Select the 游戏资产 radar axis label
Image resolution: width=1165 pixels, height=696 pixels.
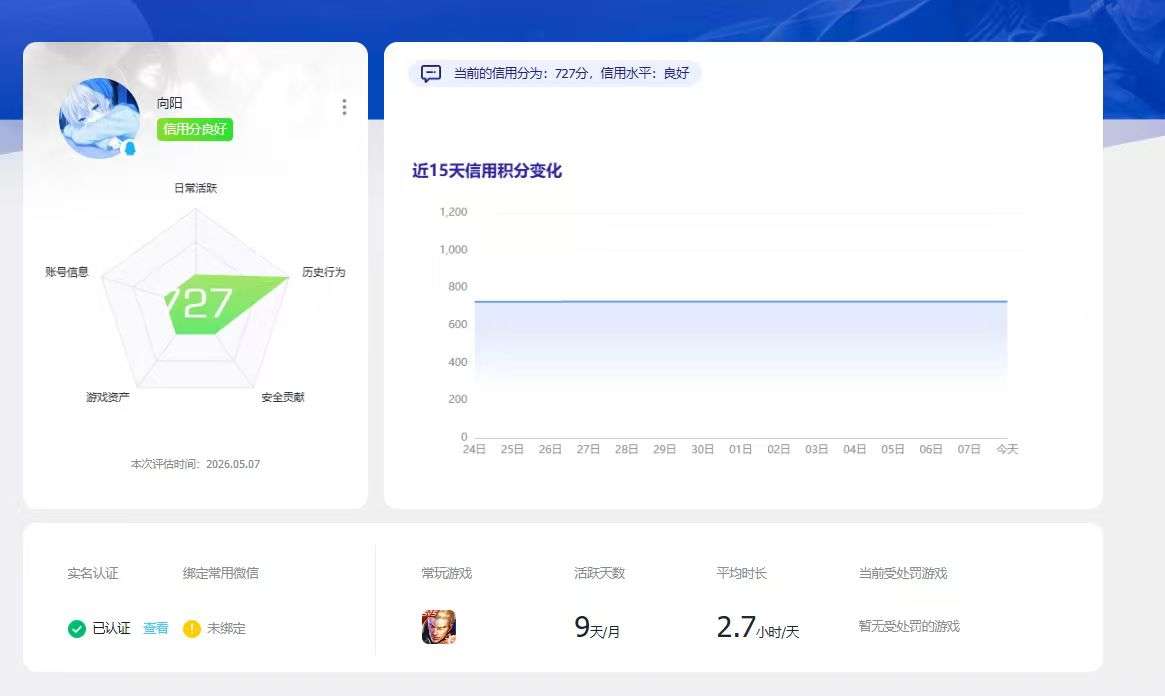[108, 397]
